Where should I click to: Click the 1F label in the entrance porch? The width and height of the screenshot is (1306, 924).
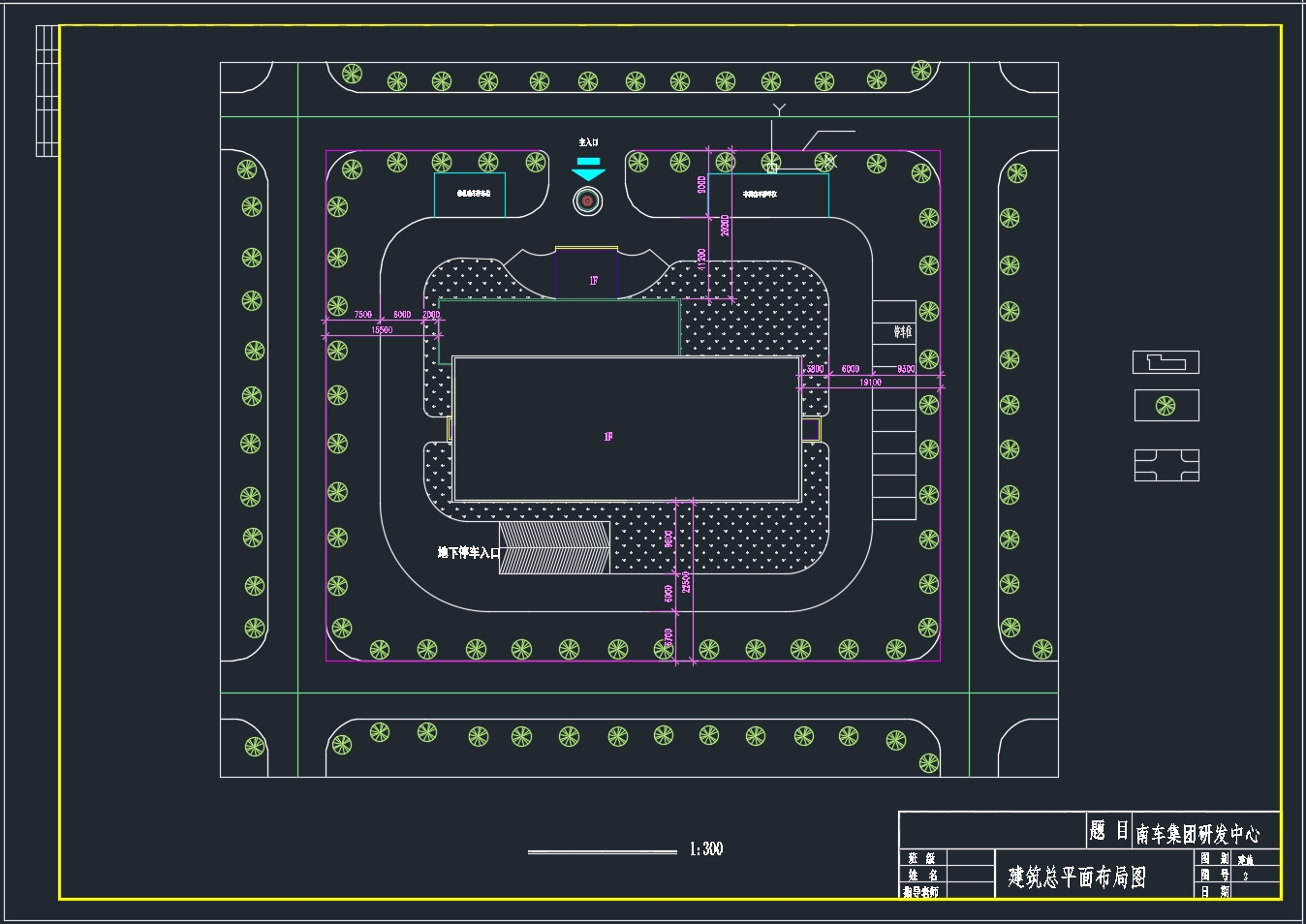[594, 281]
